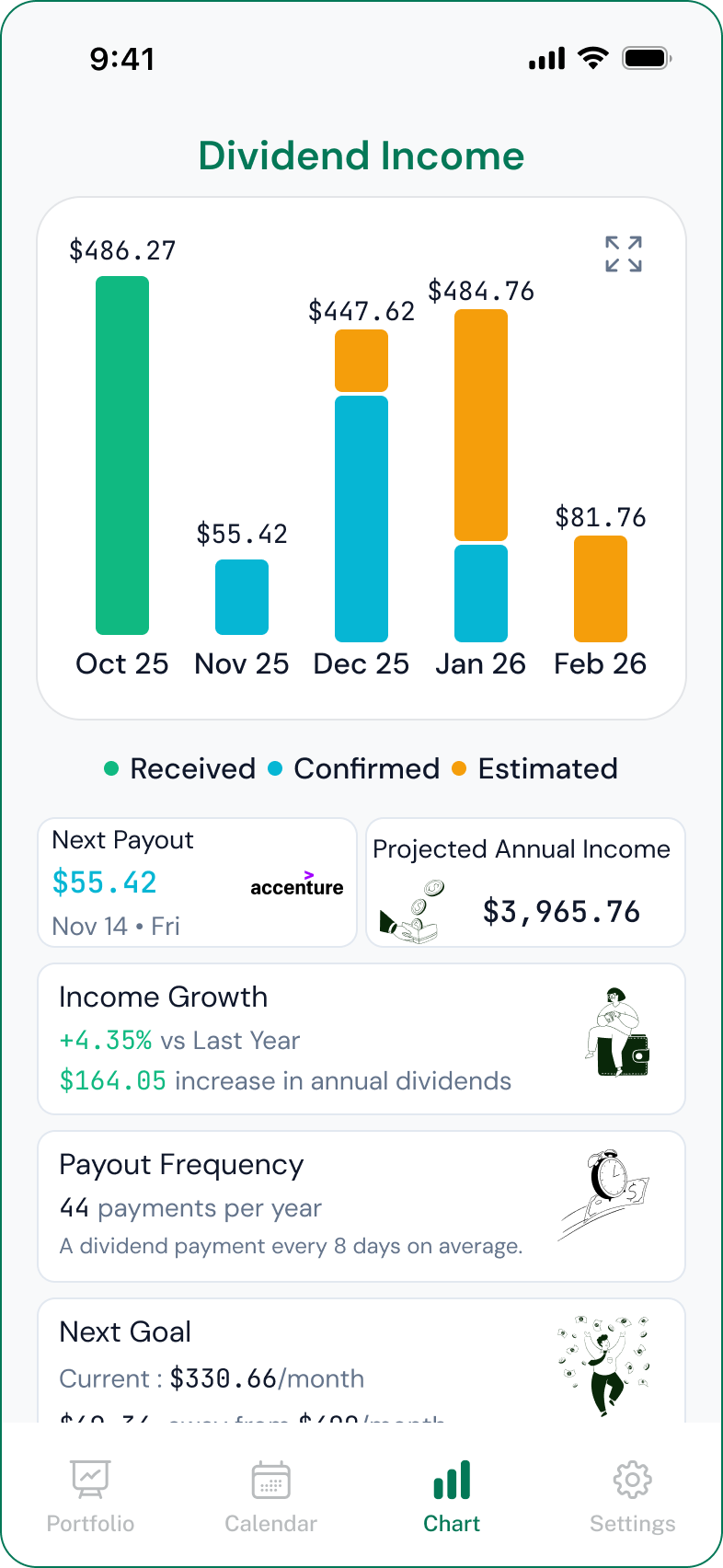The height and width of the screenshot is (1568, 723).
Task: Toggle the Estimated legend item
Action: pos(535,768)
